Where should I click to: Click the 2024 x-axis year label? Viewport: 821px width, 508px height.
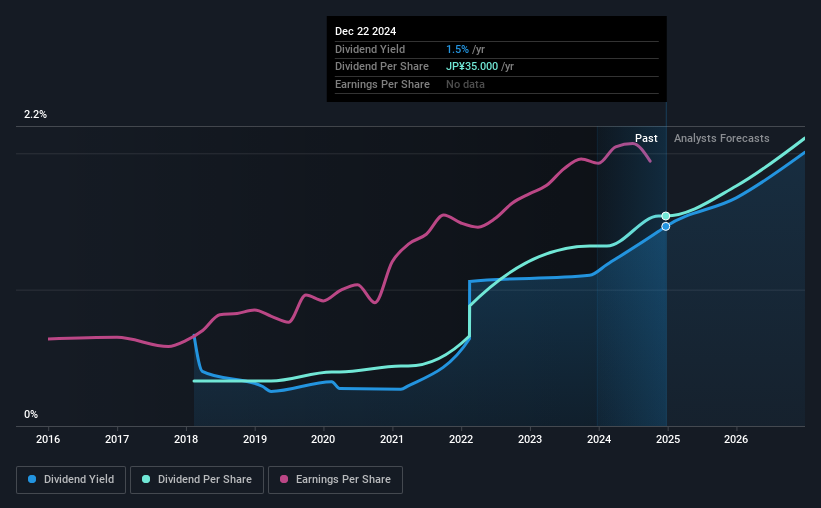click(x=599, y=439)
